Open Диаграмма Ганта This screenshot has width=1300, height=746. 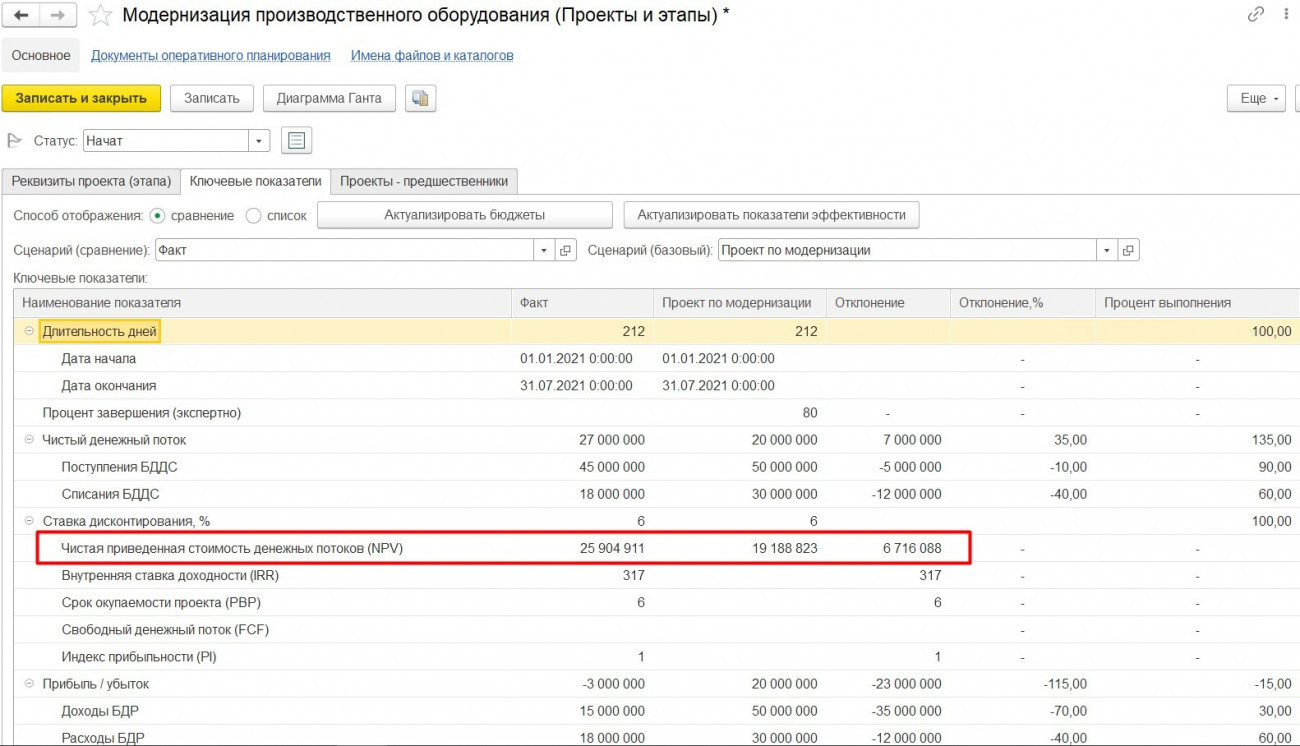pos(329,98)
